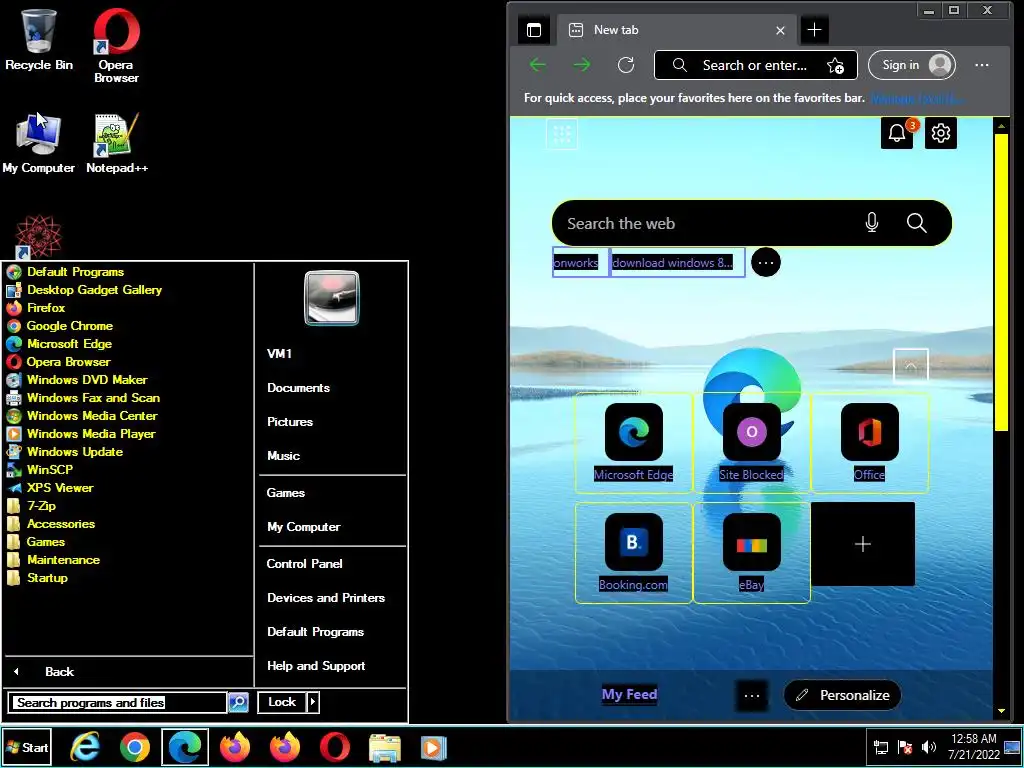1024x768 pixels.
Task: Open more options beside search suggestions
Action: pos(765,263)
